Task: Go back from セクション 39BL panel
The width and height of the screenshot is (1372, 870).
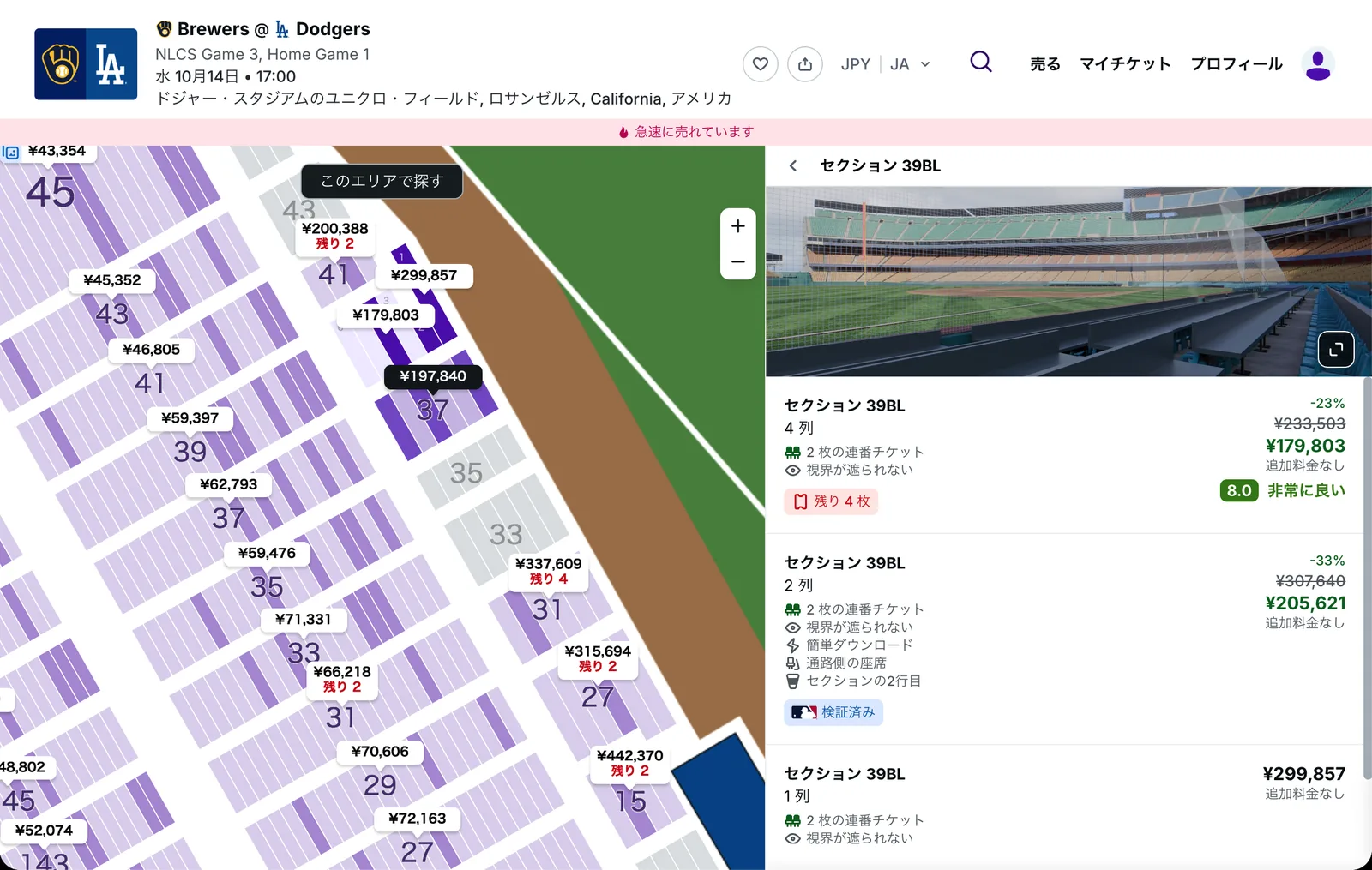Action: point(793,165)
